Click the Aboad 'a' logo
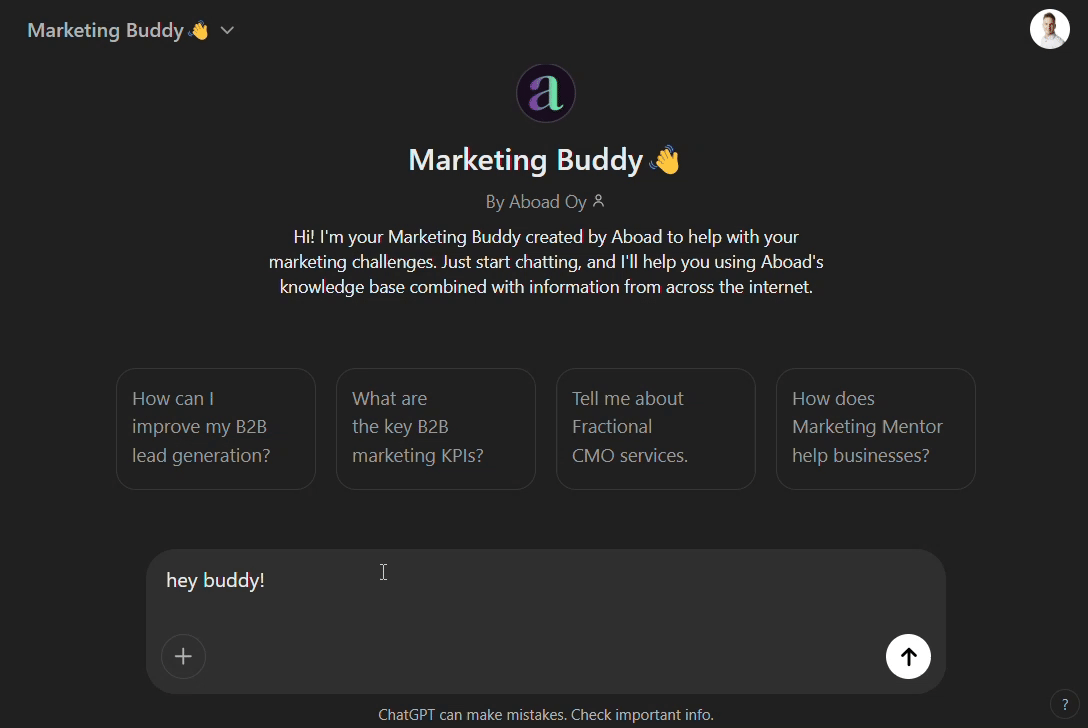The height and width of the screenshot is (728, 1088). (545, 94)
